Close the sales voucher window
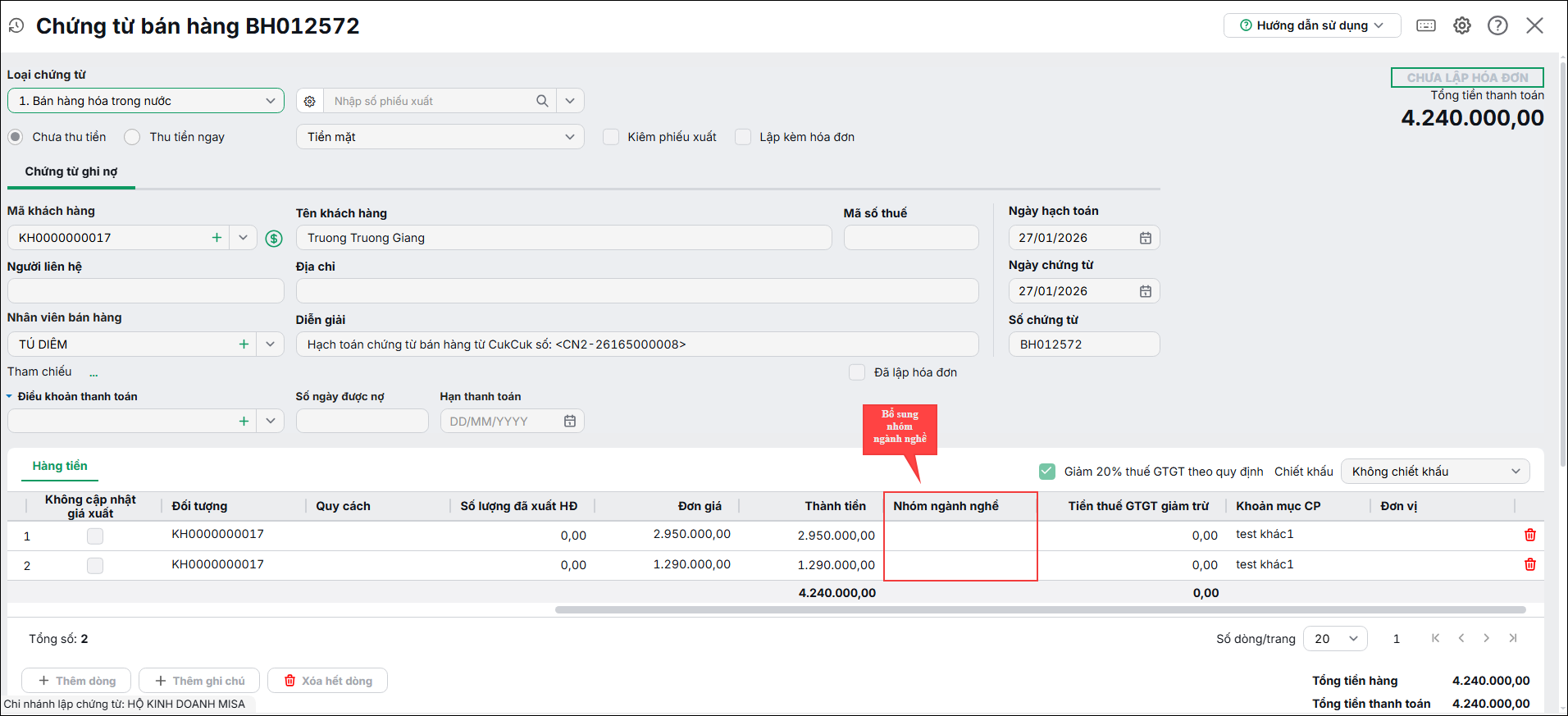This screenshot has height=716, width=1568. coord(1534,25)
